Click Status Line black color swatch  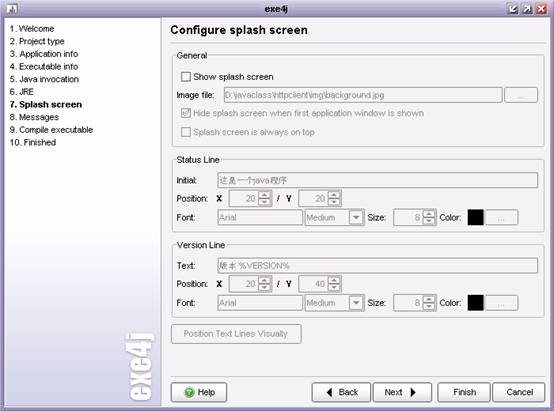(476, 217)
